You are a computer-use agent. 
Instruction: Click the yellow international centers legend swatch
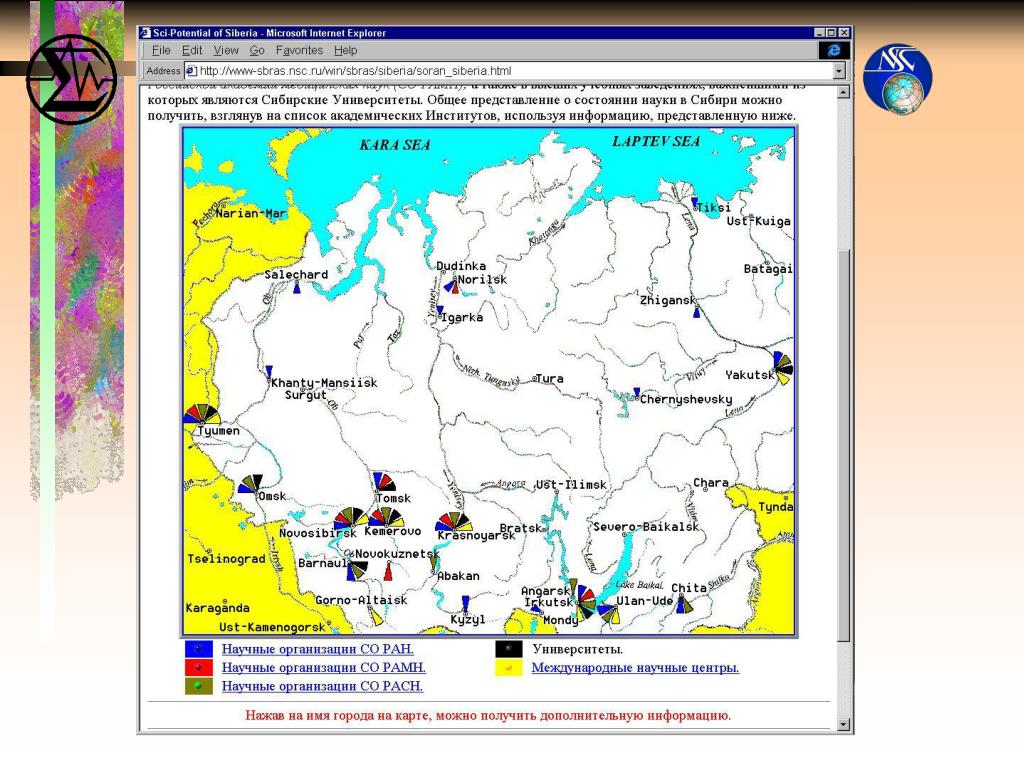509,667
